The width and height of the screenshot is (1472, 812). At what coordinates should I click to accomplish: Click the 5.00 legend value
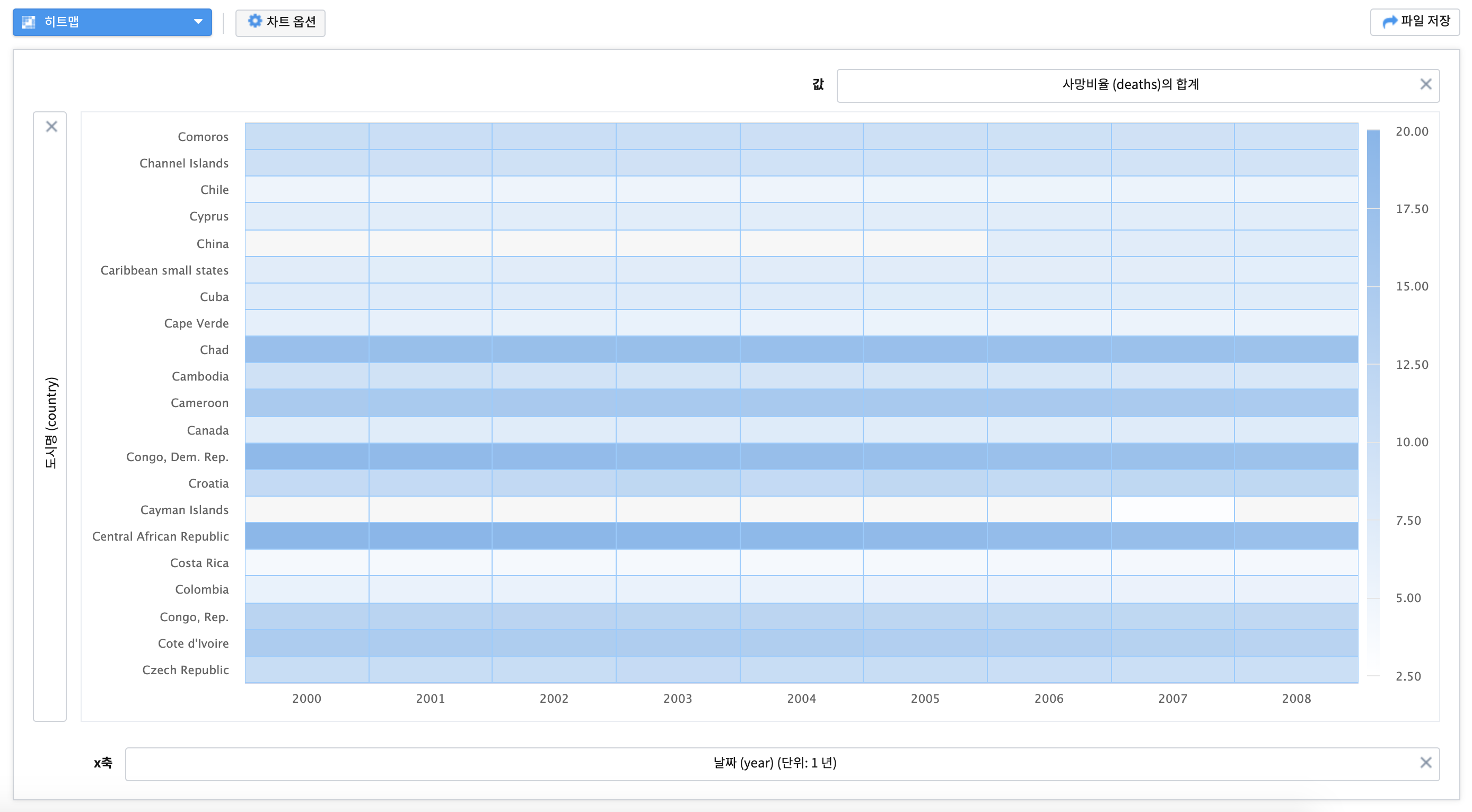pyautogui.click(x=1408, y=598)
